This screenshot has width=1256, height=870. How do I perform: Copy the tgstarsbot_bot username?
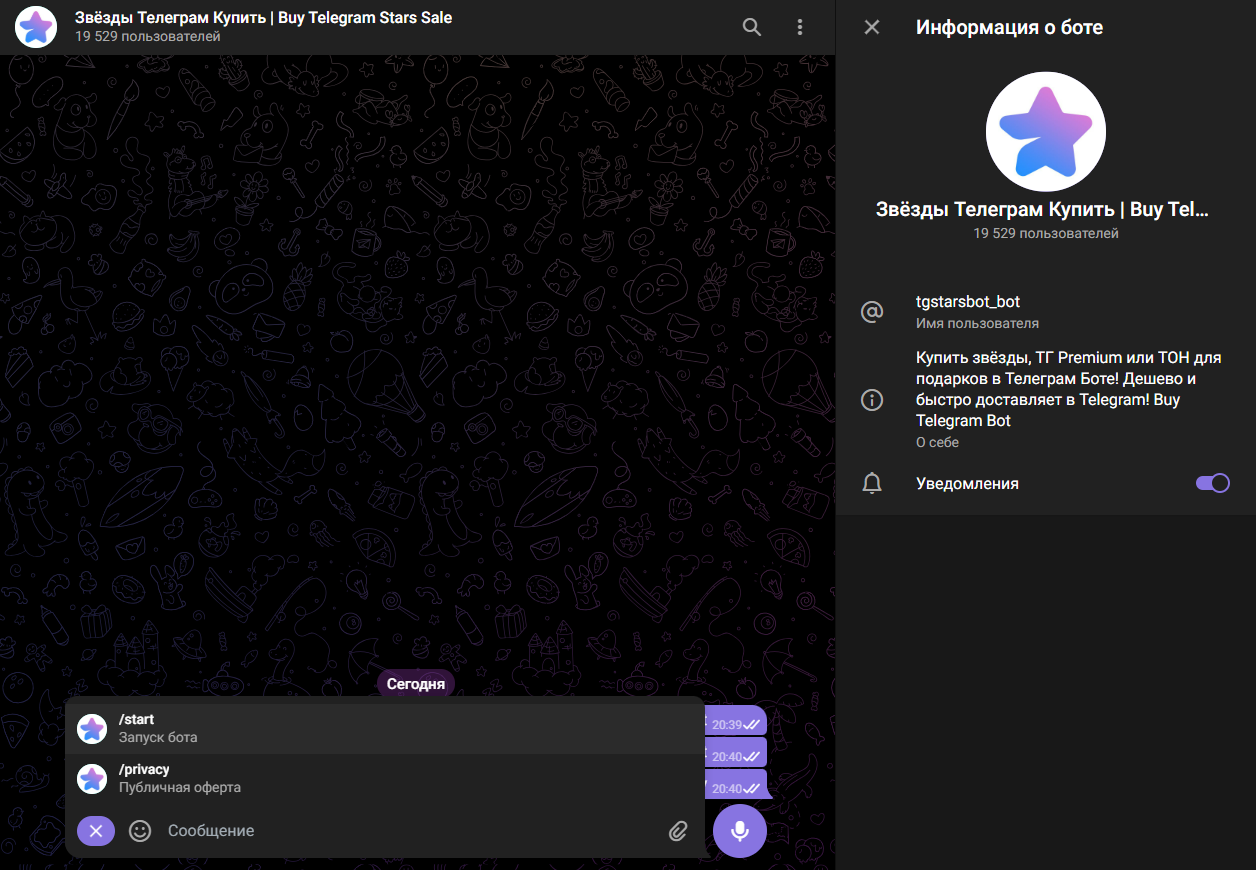(x=968, y=302)
